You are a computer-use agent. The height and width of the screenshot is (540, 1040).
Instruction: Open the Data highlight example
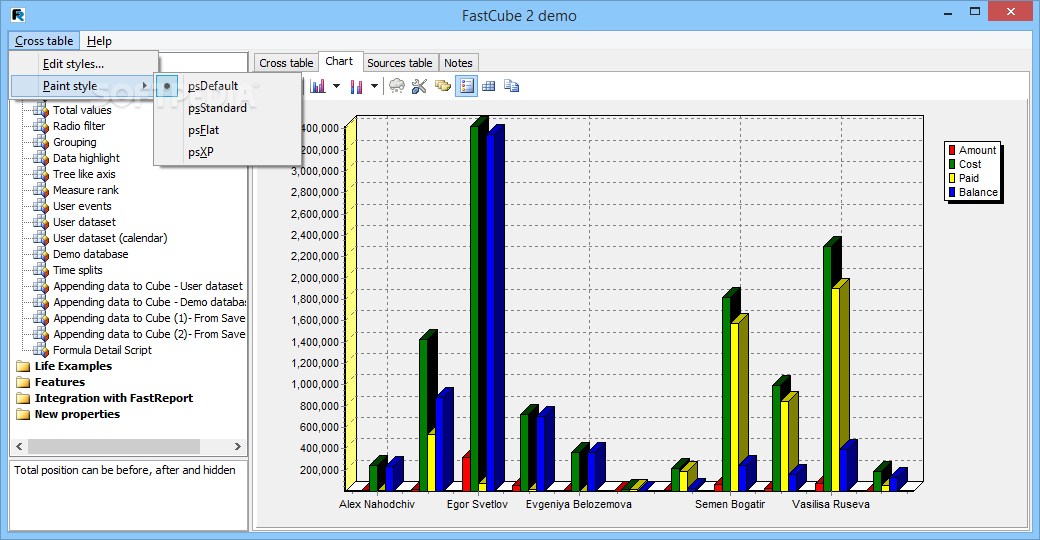coord(86,158)
